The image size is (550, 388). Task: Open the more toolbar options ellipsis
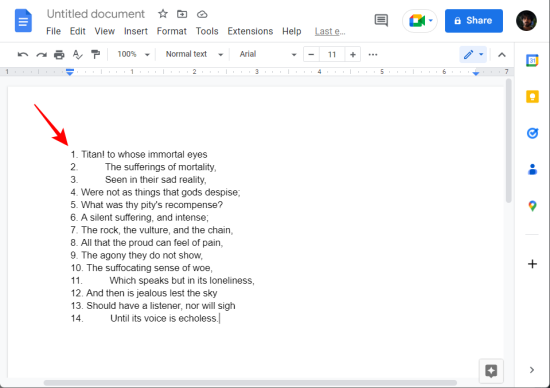pyautogui.click(x=373, y=54)
